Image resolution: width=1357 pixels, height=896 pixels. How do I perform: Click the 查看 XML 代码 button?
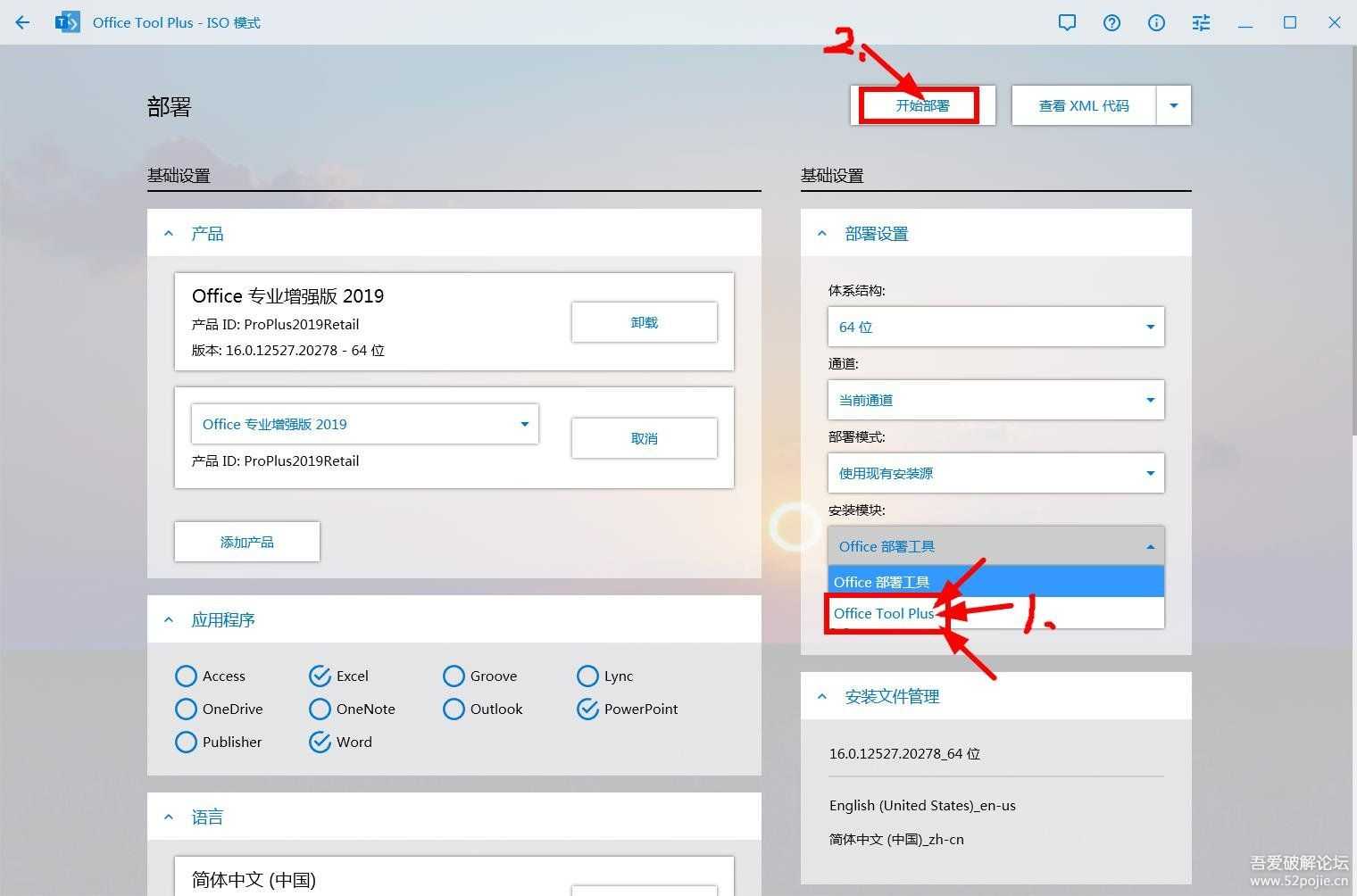tap(1084, 105)
